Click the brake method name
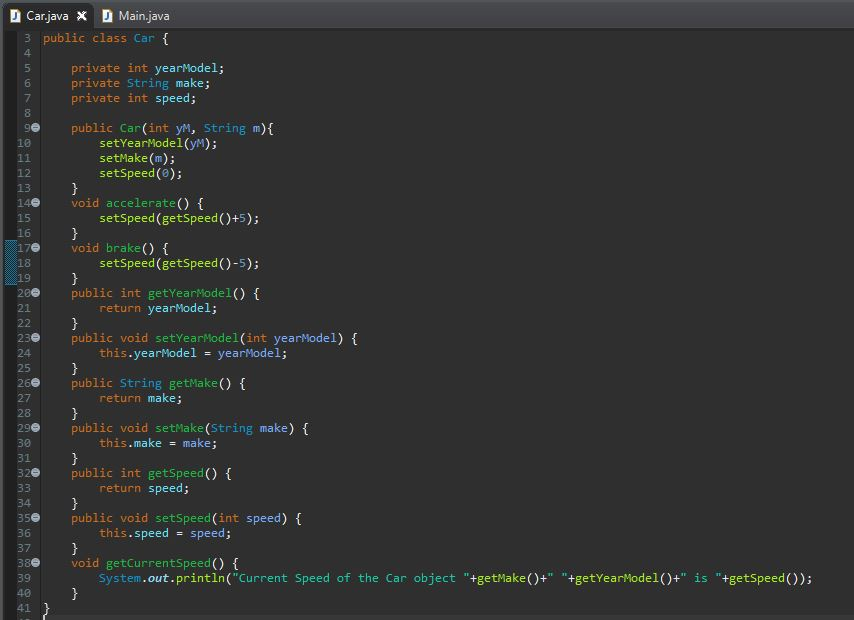Screen dimensions: 854x620 123,248
